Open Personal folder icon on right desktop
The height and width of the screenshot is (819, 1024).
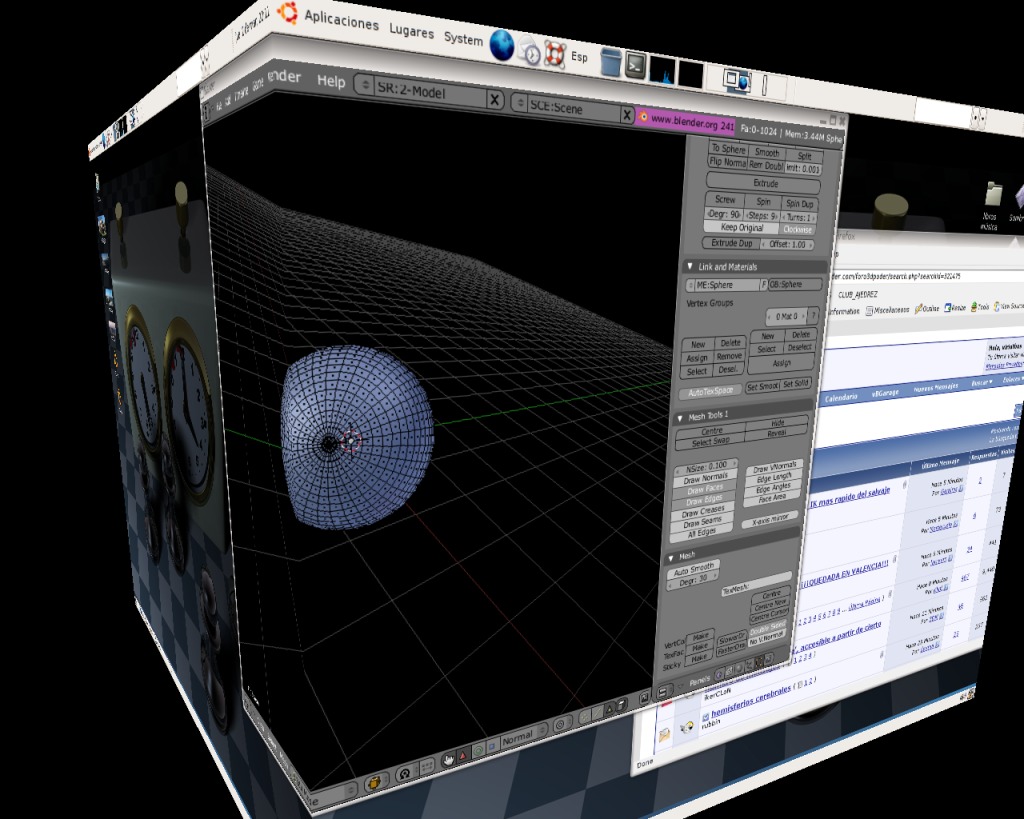click(993, 195)
